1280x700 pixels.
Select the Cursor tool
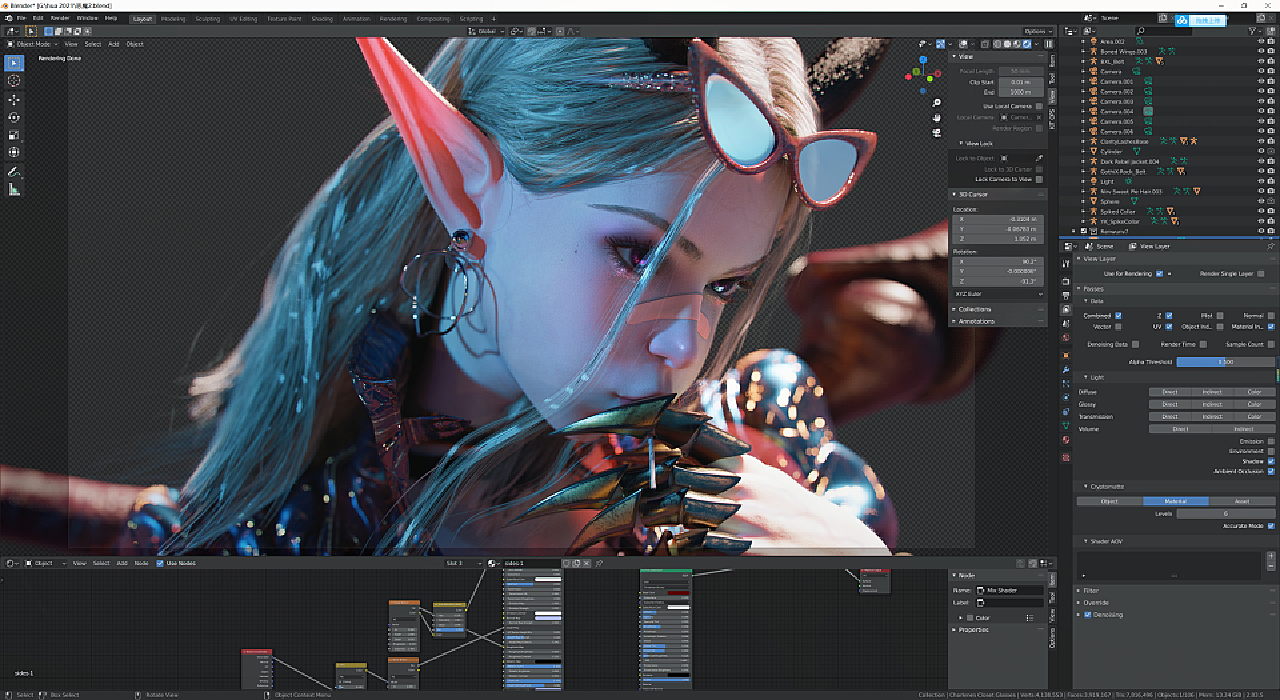(14, 80)
